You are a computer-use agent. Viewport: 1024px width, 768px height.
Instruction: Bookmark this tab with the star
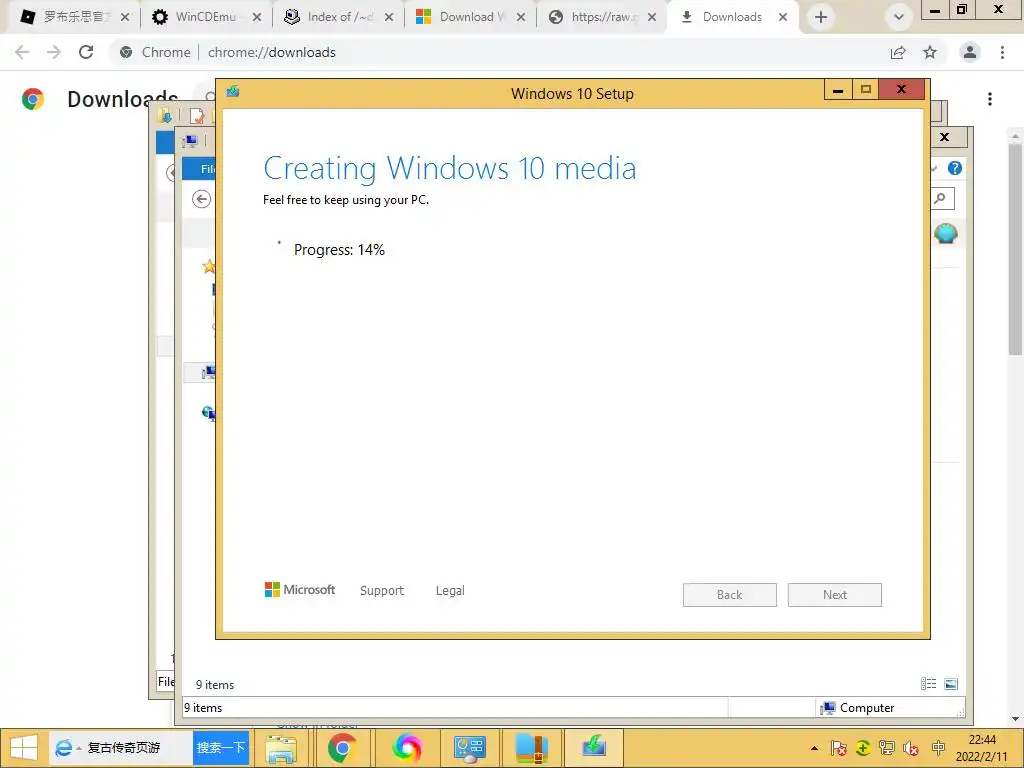(x=930, y=52)
